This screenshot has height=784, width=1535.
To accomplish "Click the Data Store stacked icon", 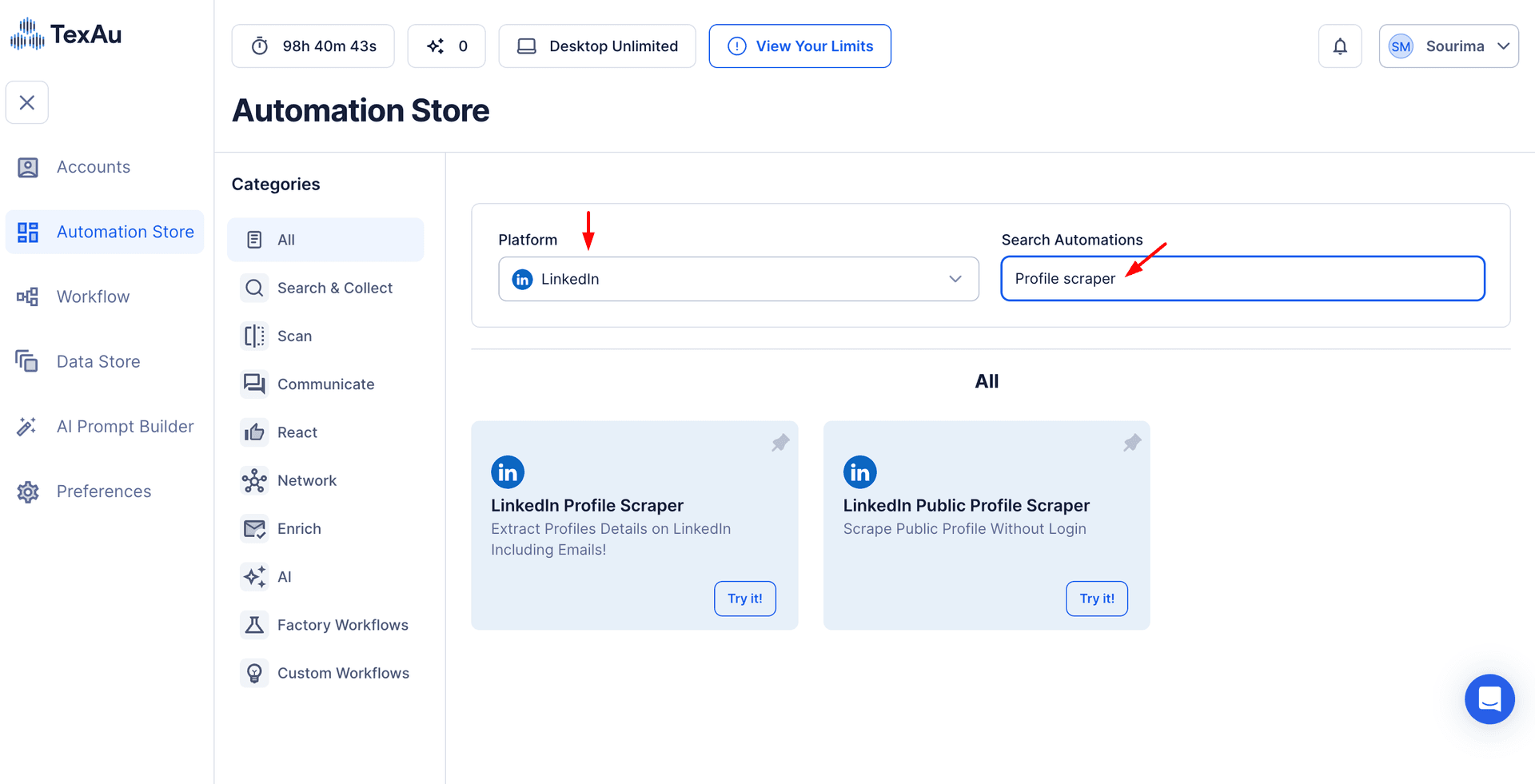I will [27, 361].
